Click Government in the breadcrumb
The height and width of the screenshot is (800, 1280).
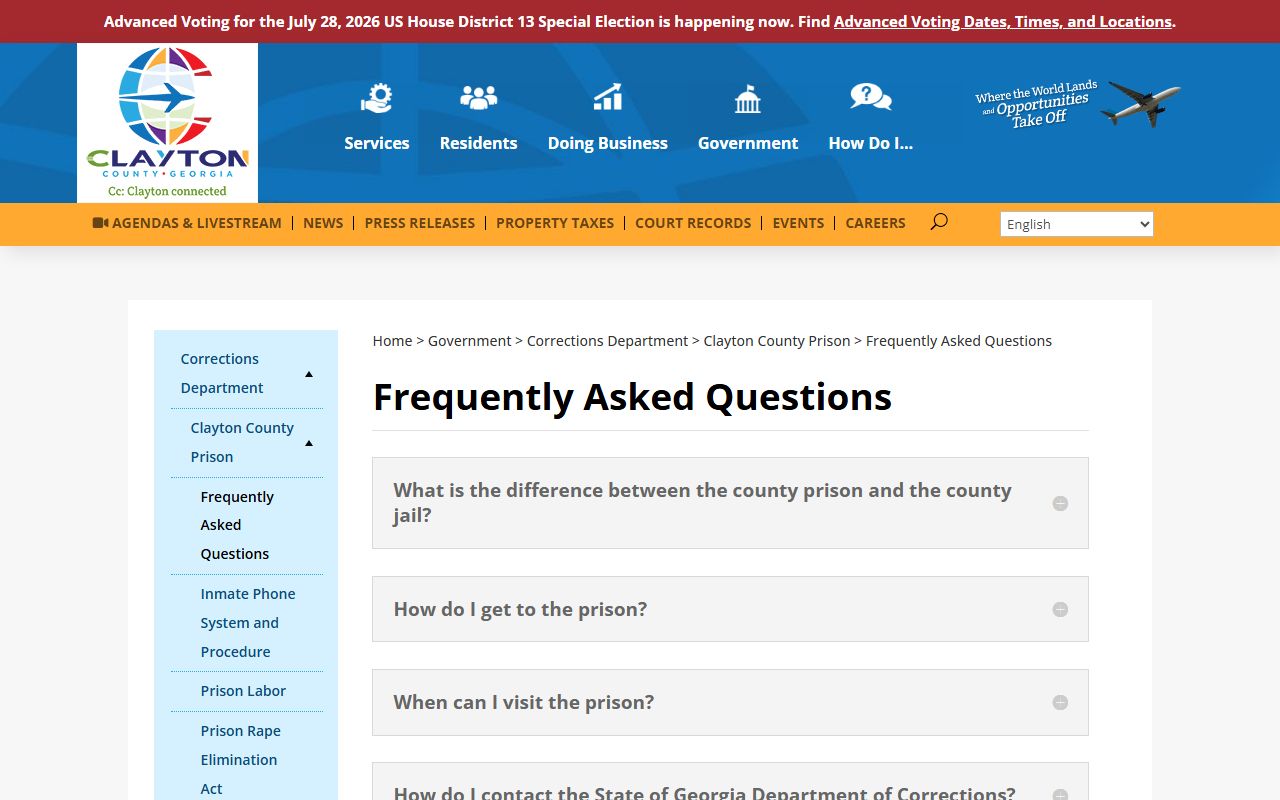tap(469, 341)
